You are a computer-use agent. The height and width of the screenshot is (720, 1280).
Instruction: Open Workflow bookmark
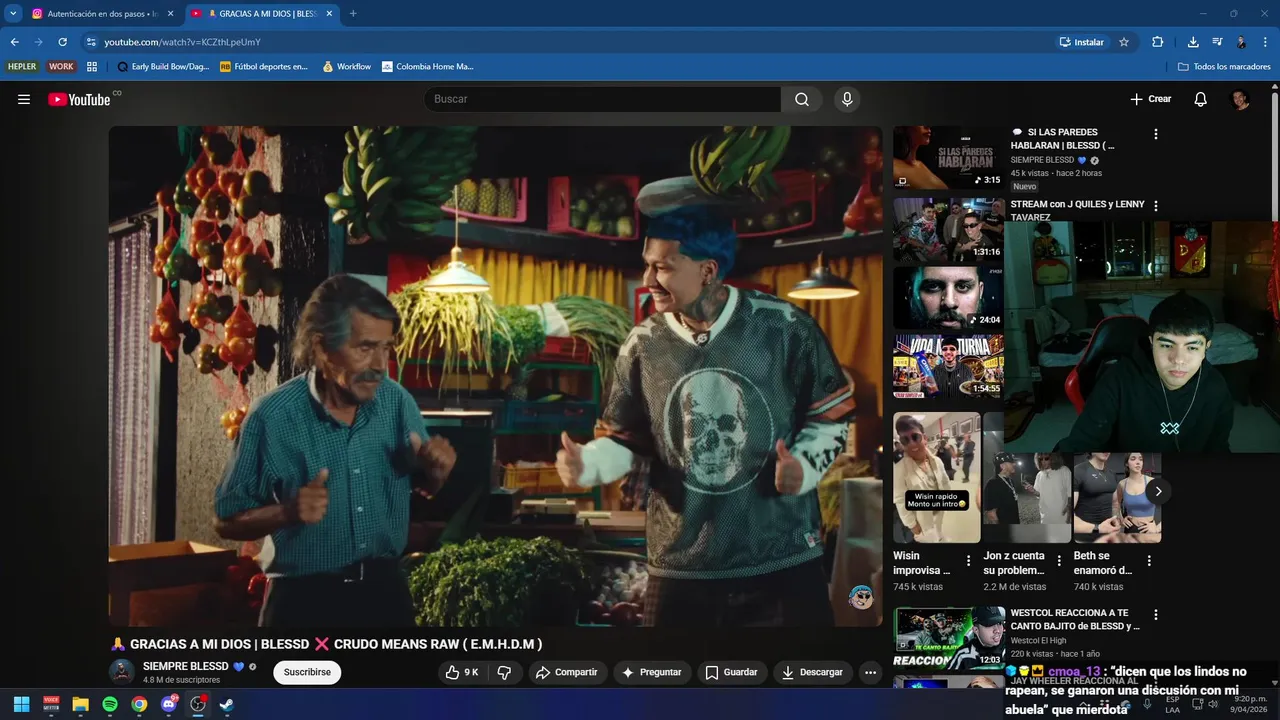pos(346,67)
